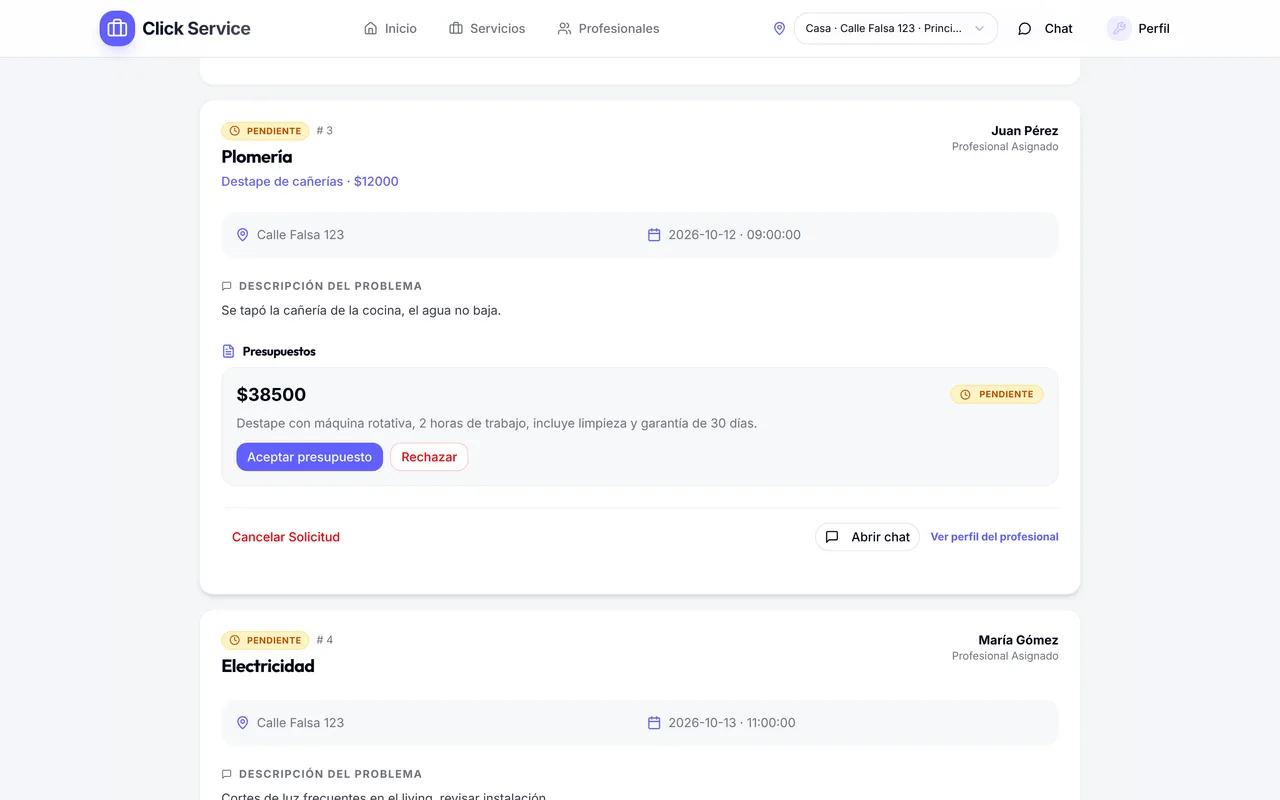Click the $38500 quote amount
Image resolution: width=1280 pixels, height=800 pixels.
(x=271, y=395)
